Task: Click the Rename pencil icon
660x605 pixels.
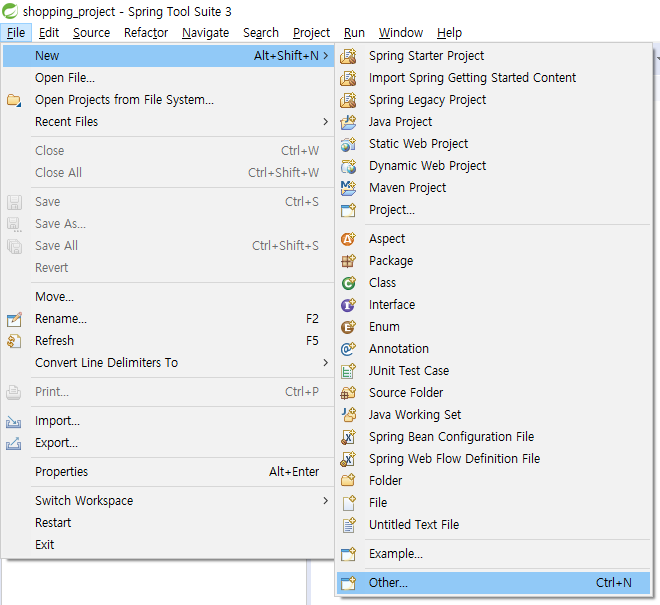Action: (x=14, y=319)
